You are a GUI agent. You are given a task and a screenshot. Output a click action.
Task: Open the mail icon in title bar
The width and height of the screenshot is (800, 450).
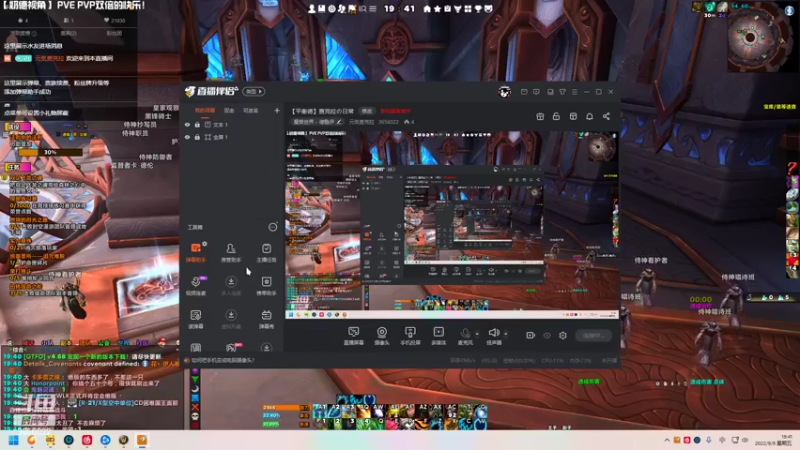pyautogui.click(x=524, y=92)
